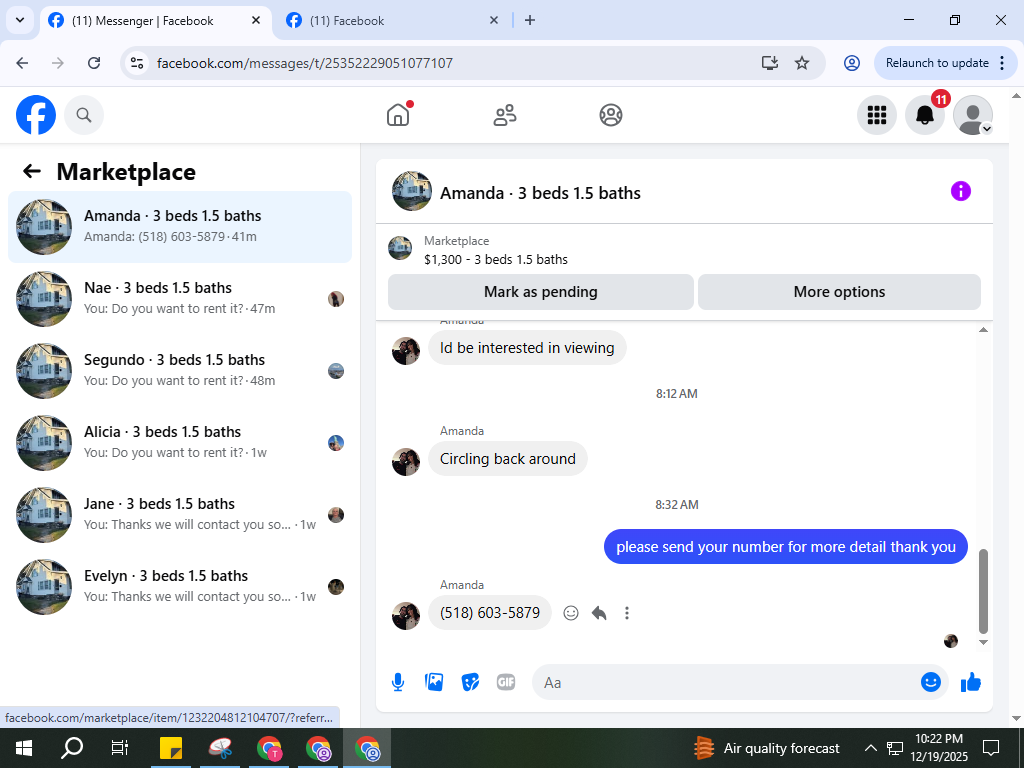Bookmark this page with the star

802,63
